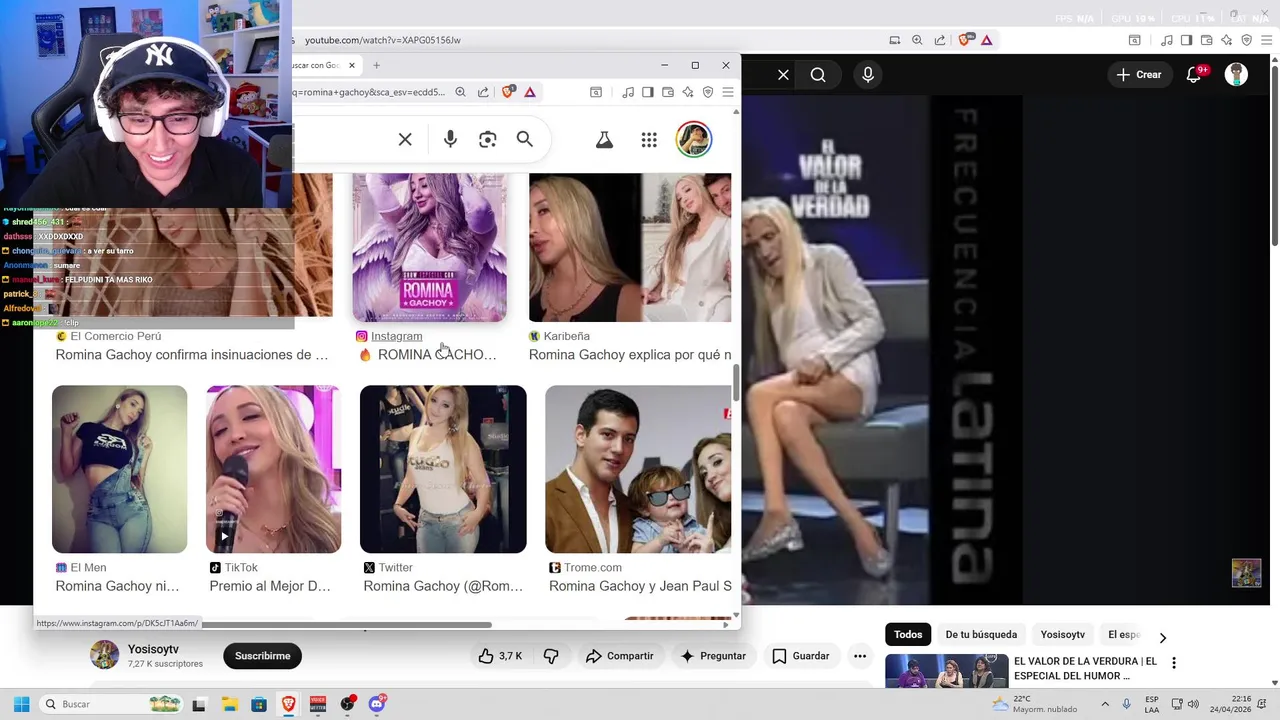Click the YouTube Crear button

click(x=1139, y=75)
